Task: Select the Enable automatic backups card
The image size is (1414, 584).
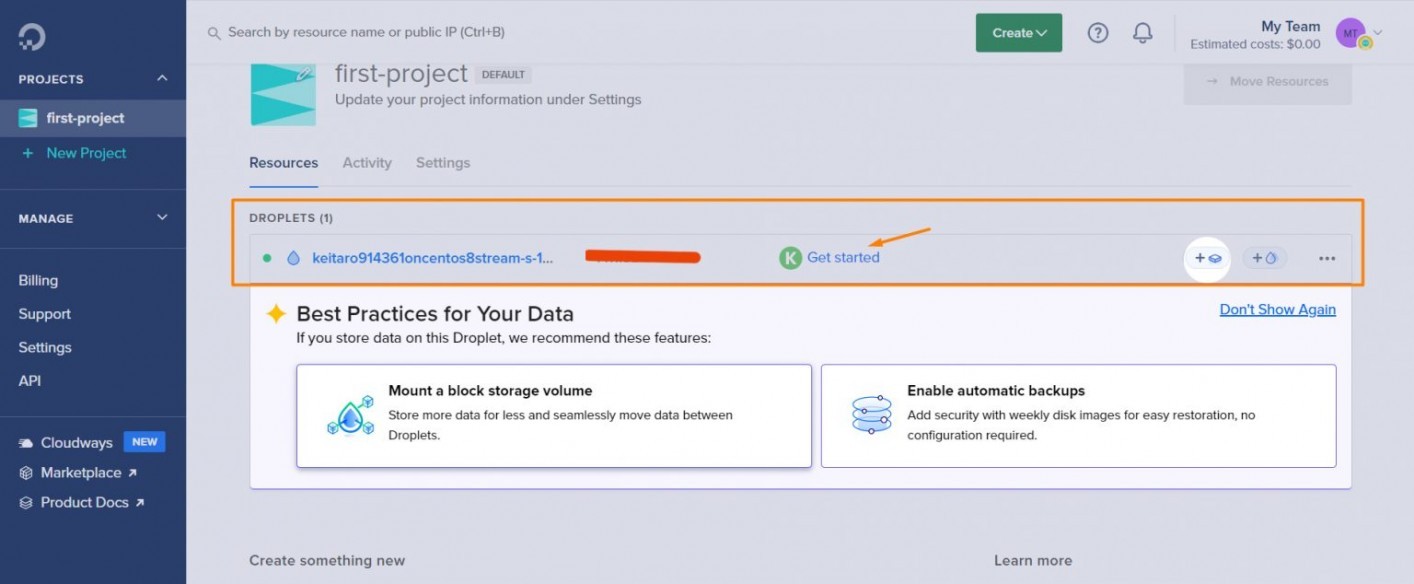Action: (1078, 416)
